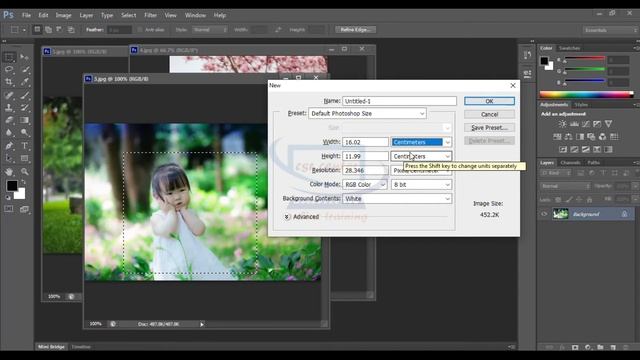Click the Save Preset button
Screen dimensions: 640x360
tap(489, 128)
